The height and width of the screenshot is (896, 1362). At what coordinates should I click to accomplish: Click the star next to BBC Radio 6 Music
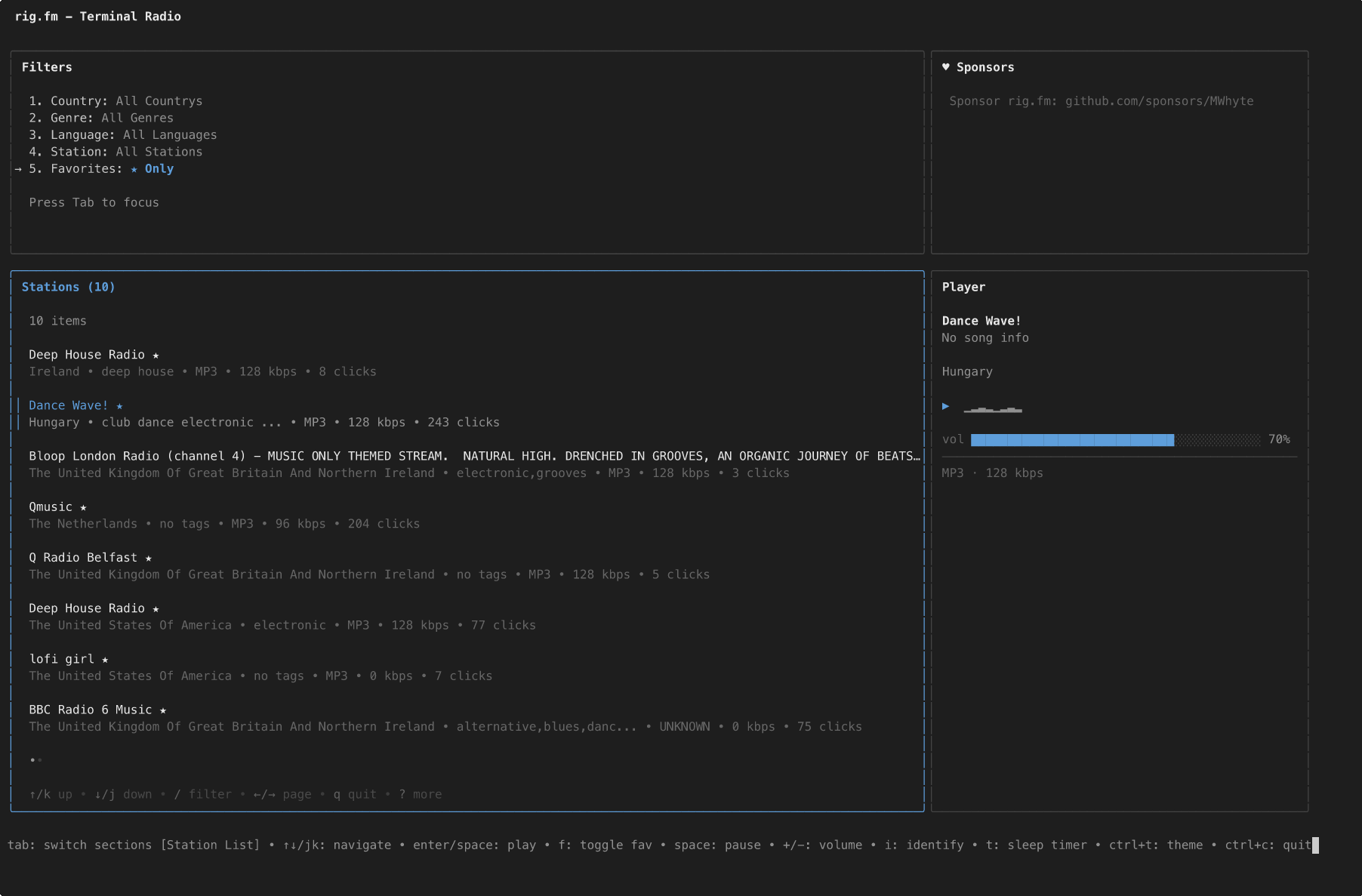(x=163, y=710)
